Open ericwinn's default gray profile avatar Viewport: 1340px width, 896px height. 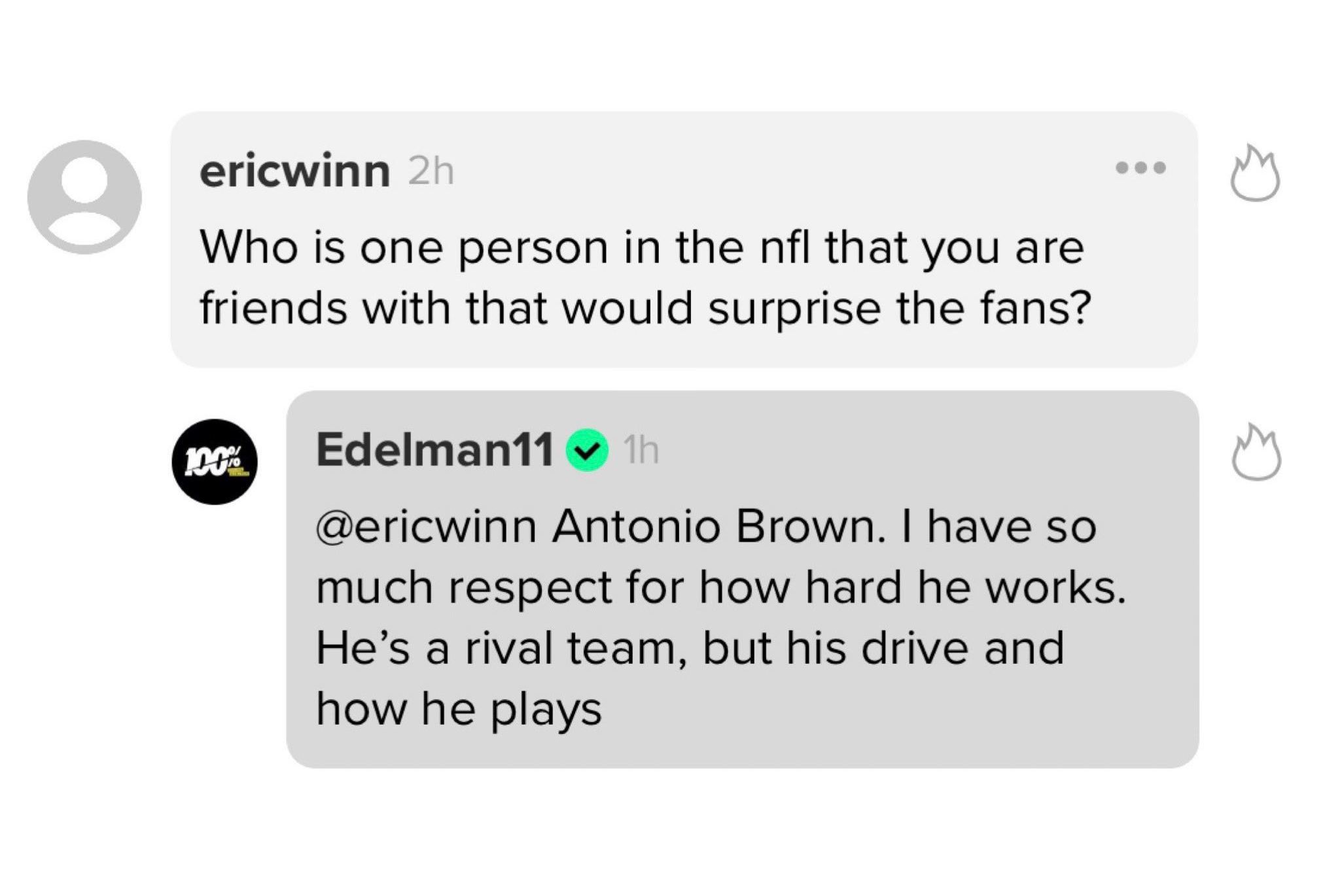pos(84,196)
